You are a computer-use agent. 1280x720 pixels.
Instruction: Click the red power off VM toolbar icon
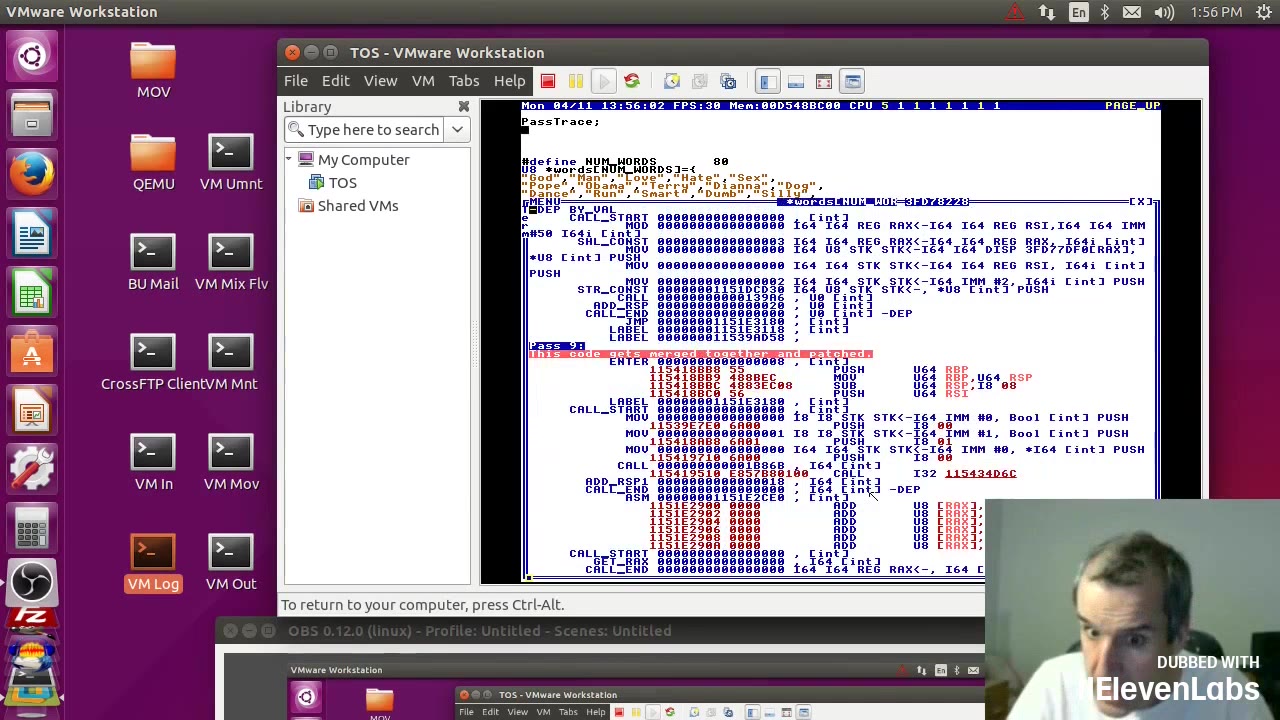[x=548, y=81]
